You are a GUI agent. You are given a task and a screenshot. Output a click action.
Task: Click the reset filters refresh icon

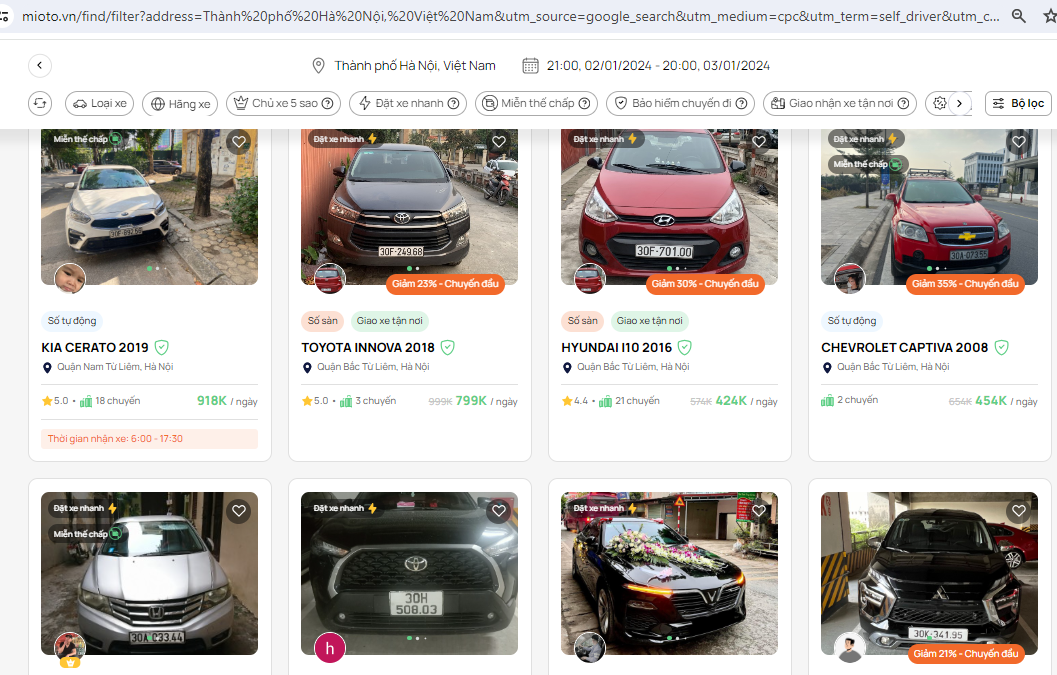[x=40, y=103]
